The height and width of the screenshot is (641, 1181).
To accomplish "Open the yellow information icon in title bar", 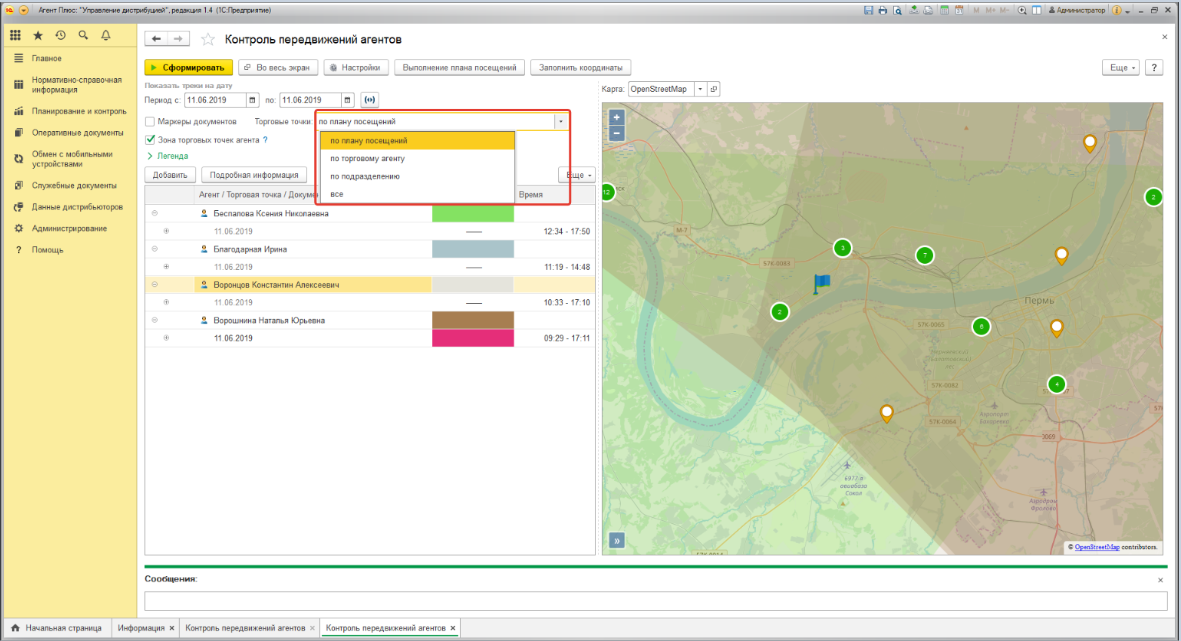I will [x=1117, y=11].
